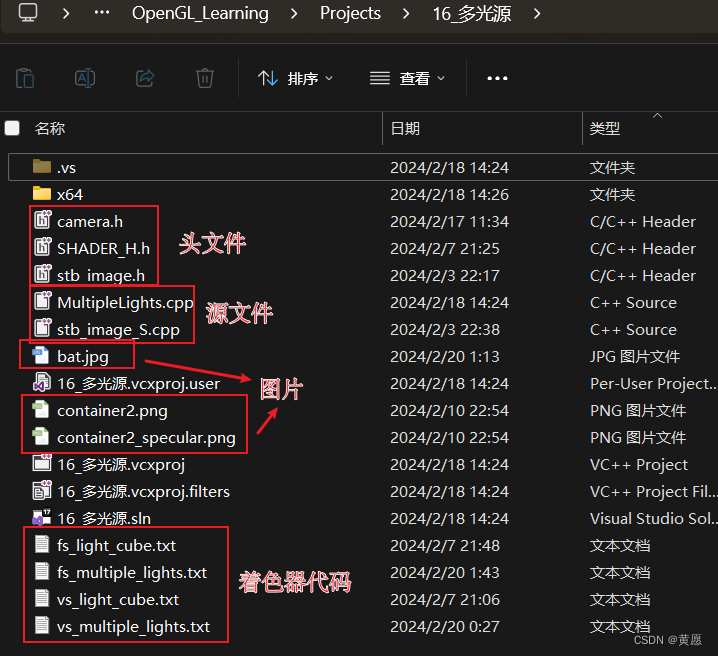Select the stb_image.h file name
The image size is (718, 656).
pos(101,276)
